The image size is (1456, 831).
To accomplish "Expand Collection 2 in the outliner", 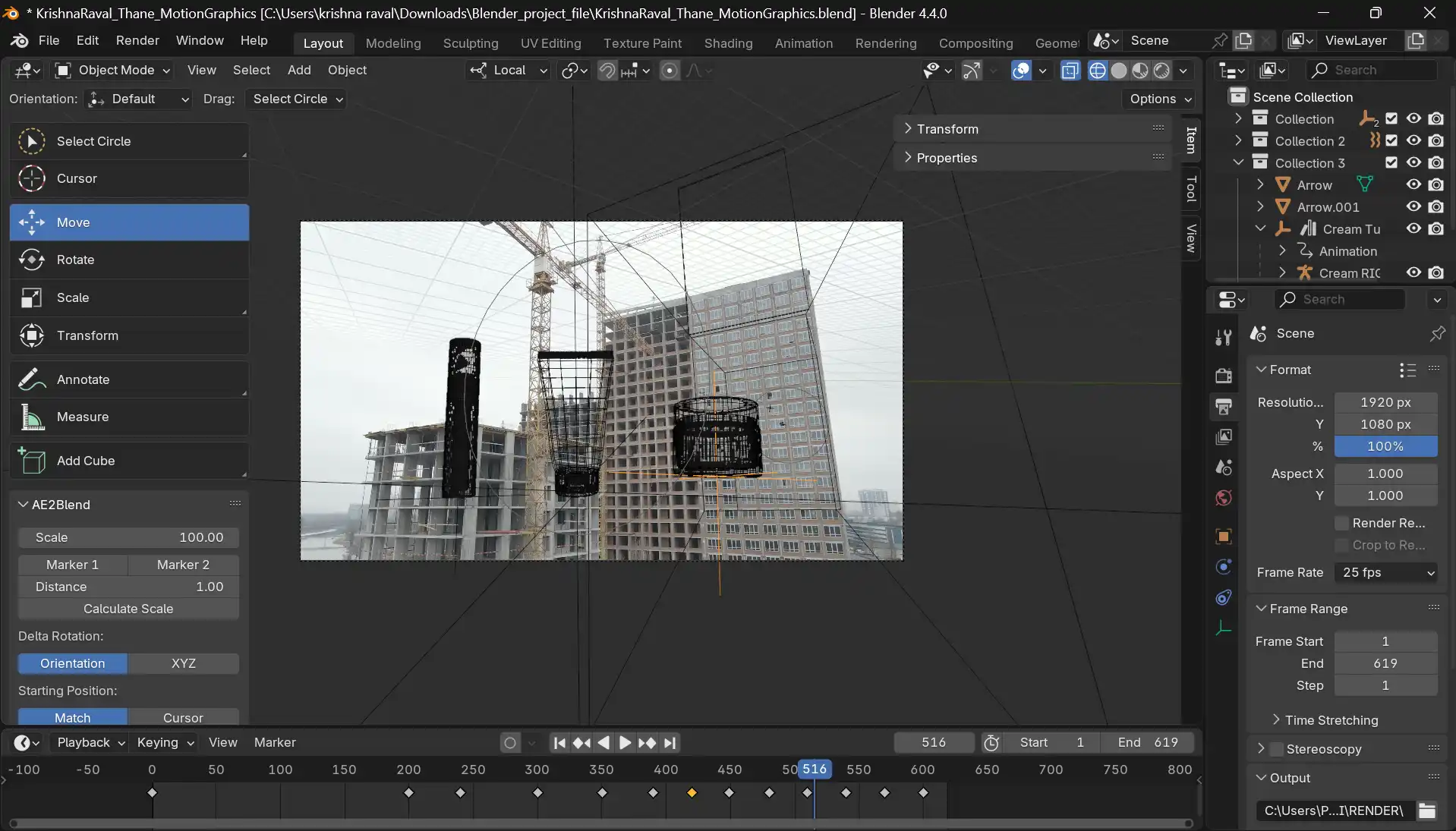I will pos(1238,140).
